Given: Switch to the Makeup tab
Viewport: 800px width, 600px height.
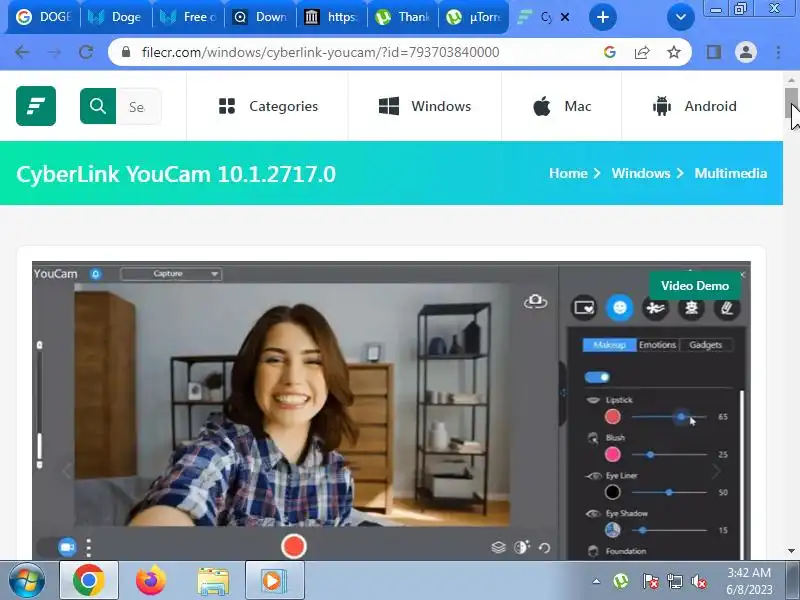Looking at the screenshot, I should (609, 345).
